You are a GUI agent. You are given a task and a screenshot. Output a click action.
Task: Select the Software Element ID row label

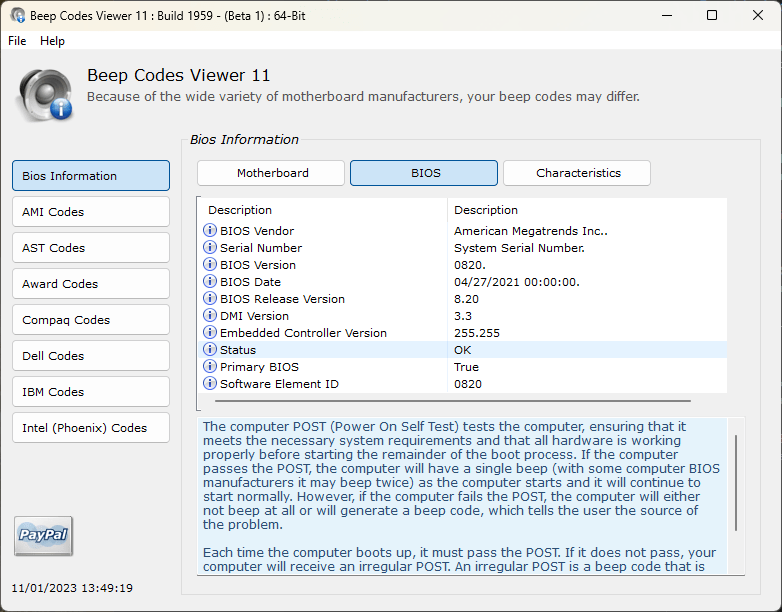(x=279, y=384)
